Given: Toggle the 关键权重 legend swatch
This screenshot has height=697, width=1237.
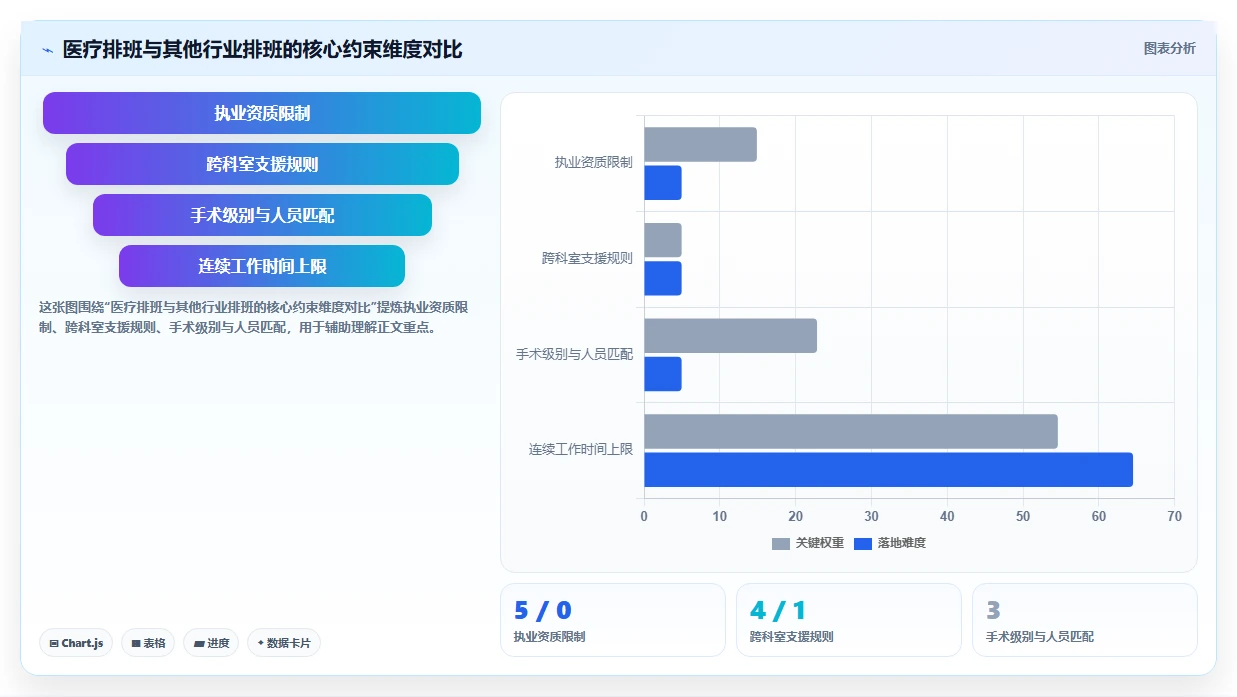Looking at the screenshot, I should pos(781,544).
